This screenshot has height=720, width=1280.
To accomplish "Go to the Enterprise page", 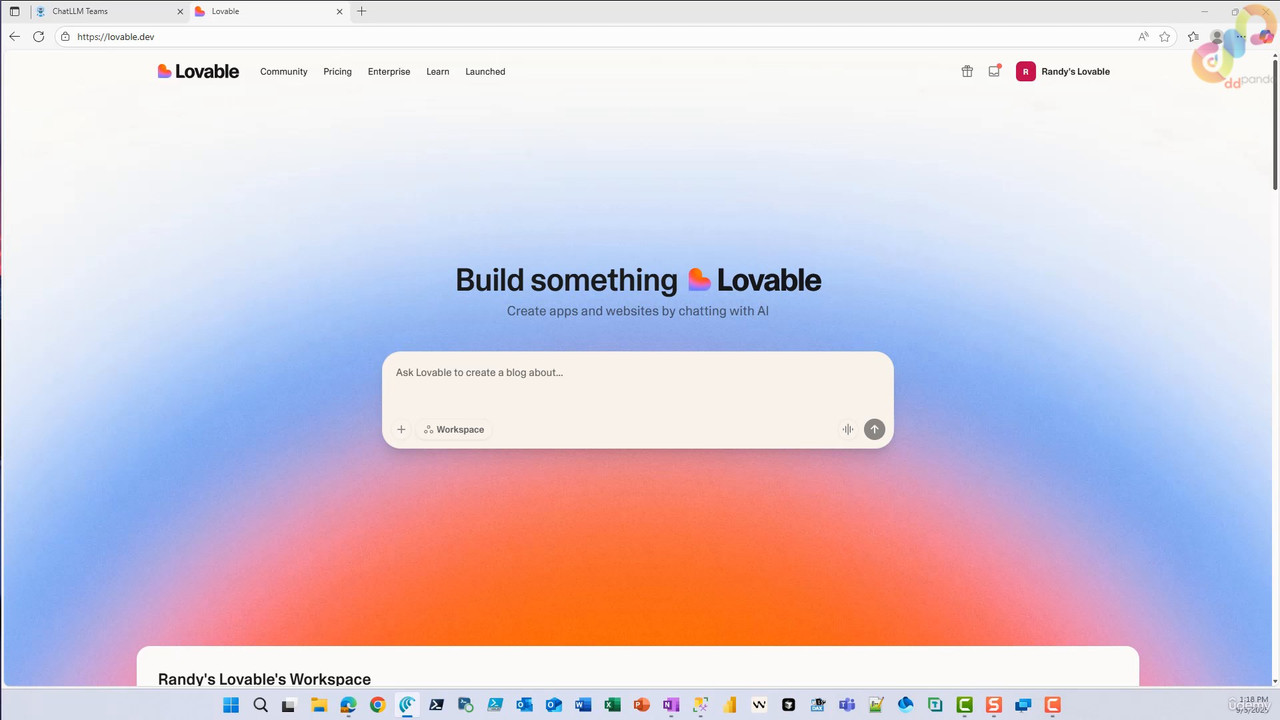I will [x=389, y=72].
